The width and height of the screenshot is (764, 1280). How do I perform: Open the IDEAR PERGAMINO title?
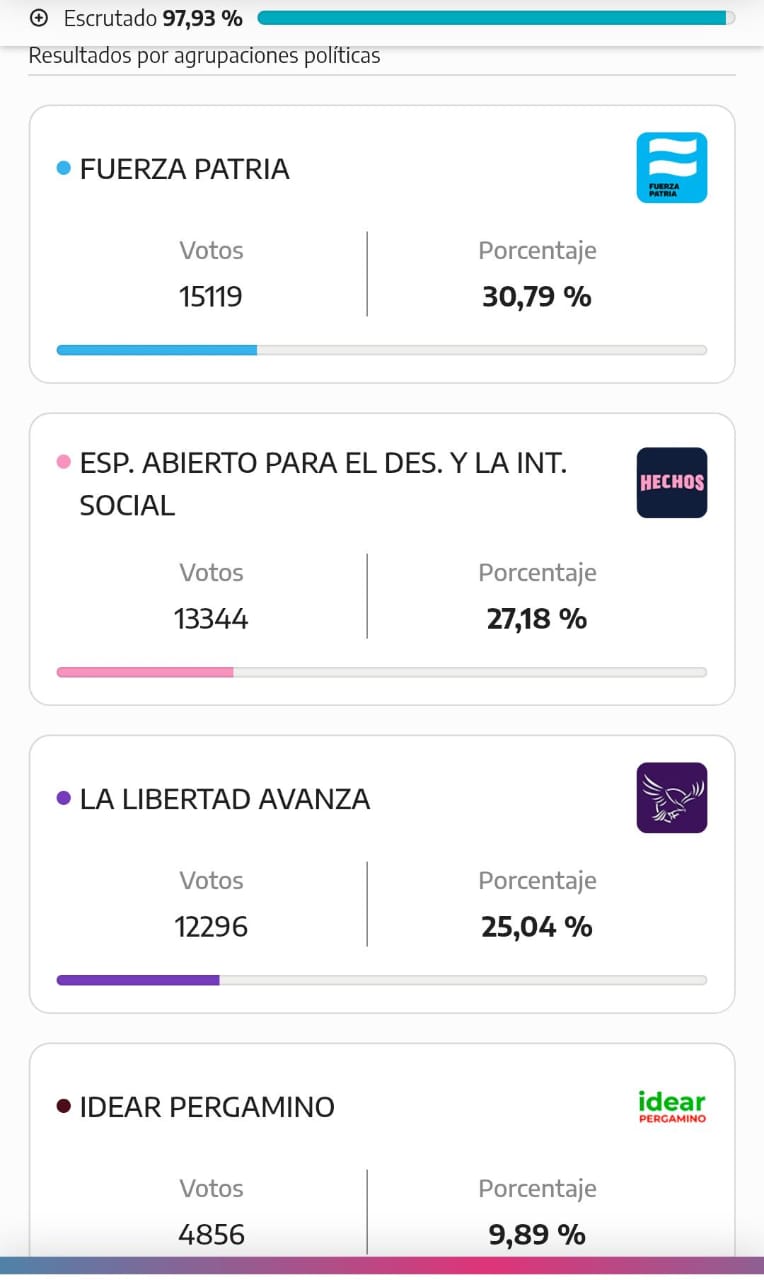(x=207, y=1107)
